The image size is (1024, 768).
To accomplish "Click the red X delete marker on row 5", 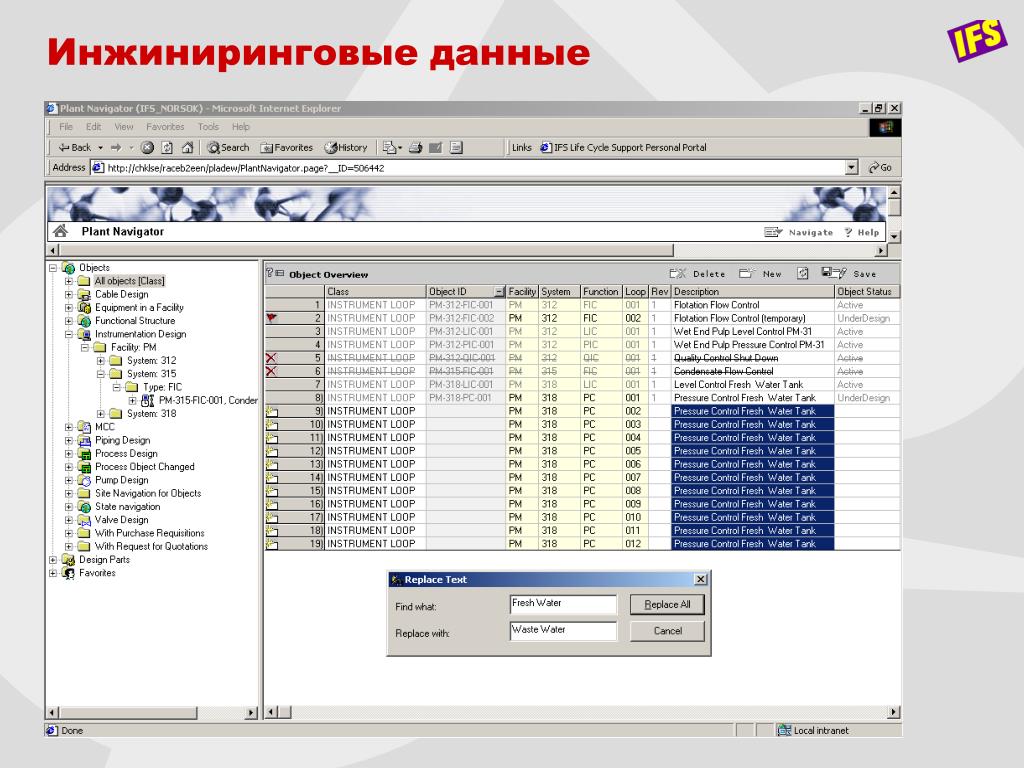I will tap(272, 358).
